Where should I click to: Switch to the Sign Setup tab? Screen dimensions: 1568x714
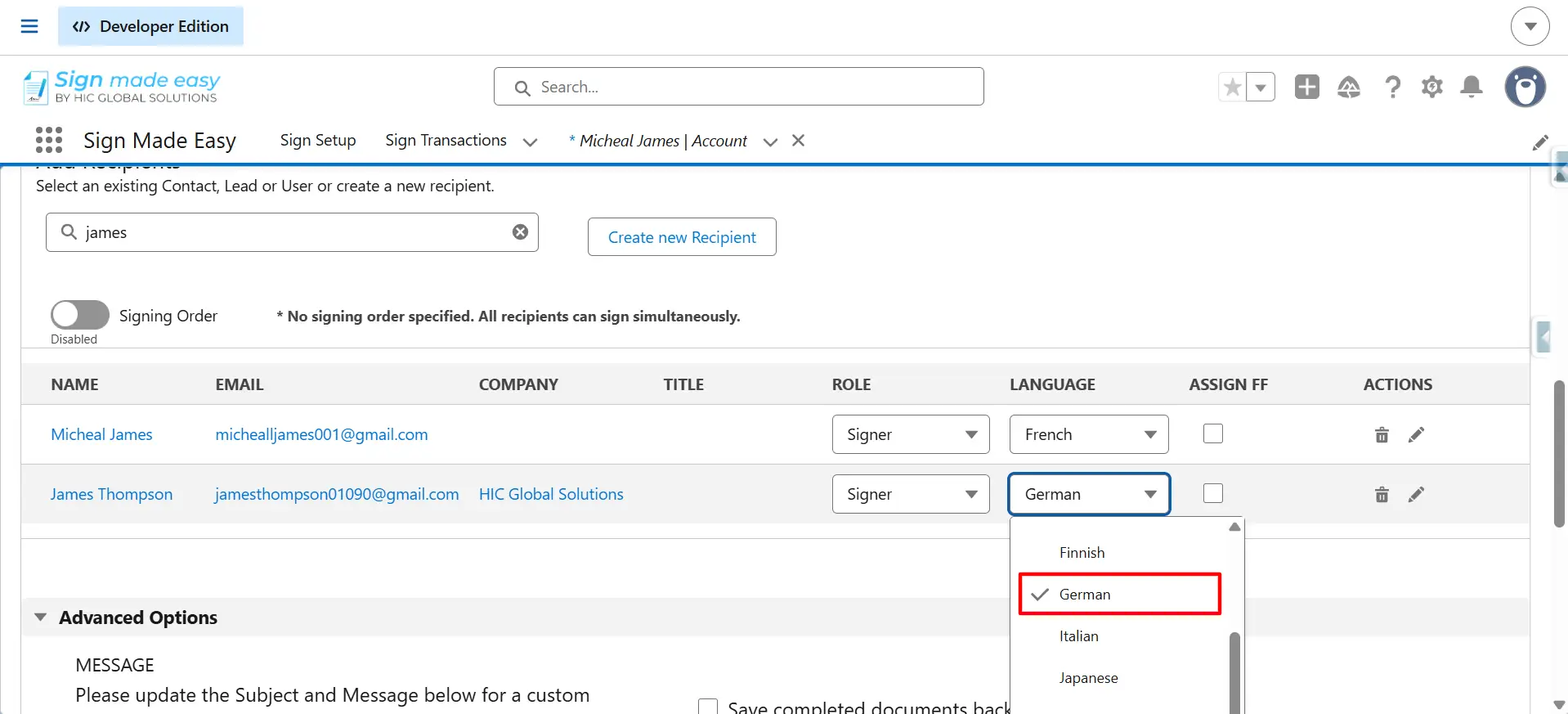(x=317, y=141)
